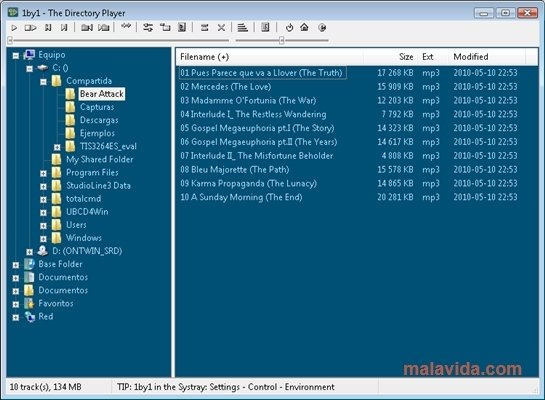
Task: Expand the D: (ONTWIN_SRD) drive
Action: point(30,252)
